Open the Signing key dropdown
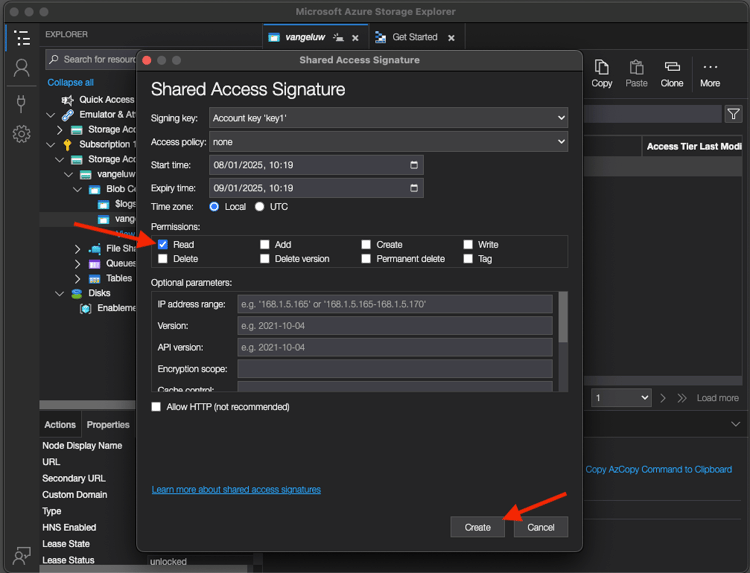750x573 pixels. click(x=388, y=118)
